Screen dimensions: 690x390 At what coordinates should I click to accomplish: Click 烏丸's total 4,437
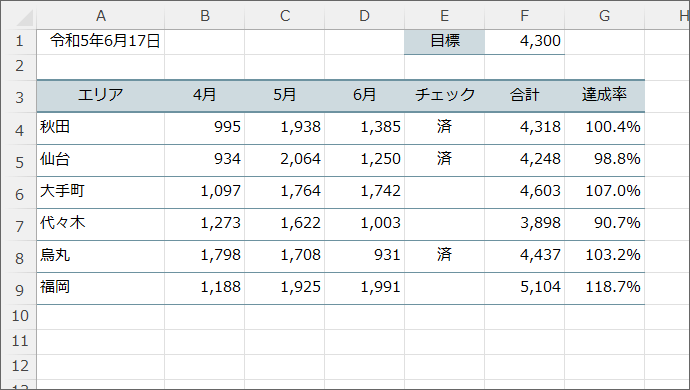tap(525, 257)
